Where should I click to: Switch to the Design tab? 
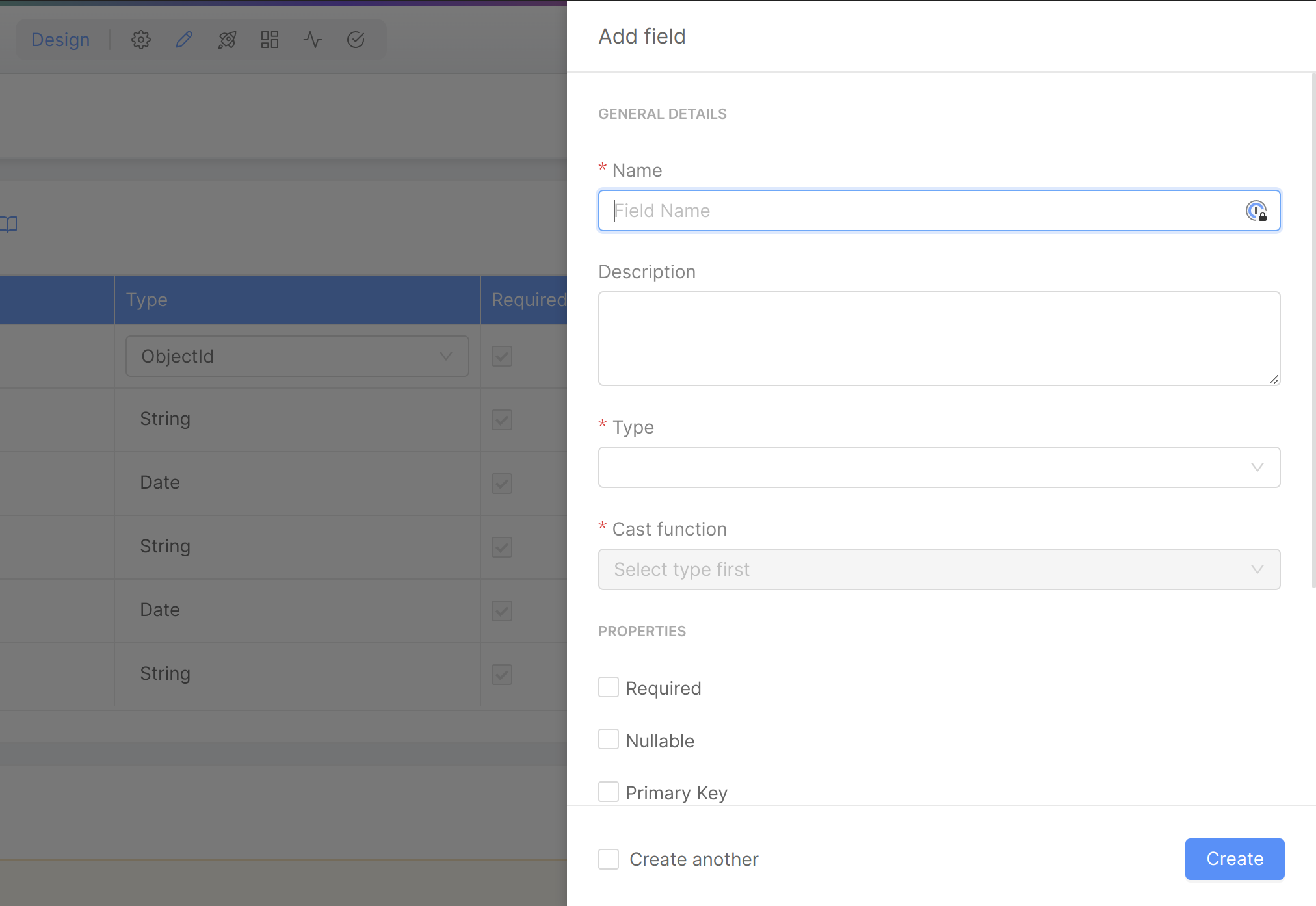60,40
